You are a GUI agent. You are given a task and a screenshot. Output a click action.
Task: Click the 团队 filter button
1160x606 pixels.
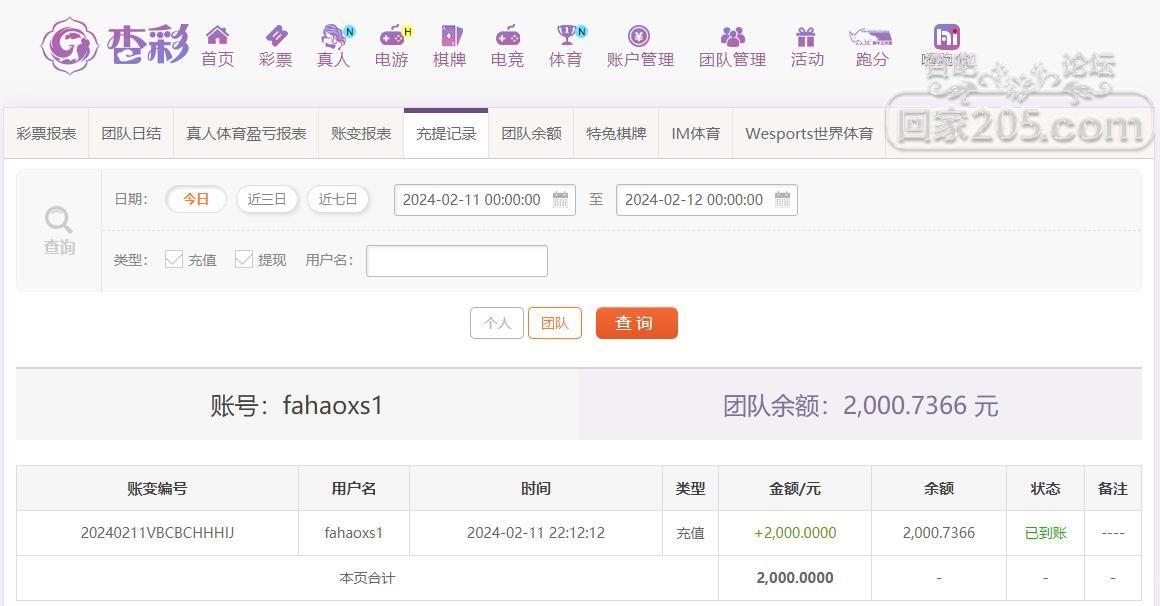point(555,323)
